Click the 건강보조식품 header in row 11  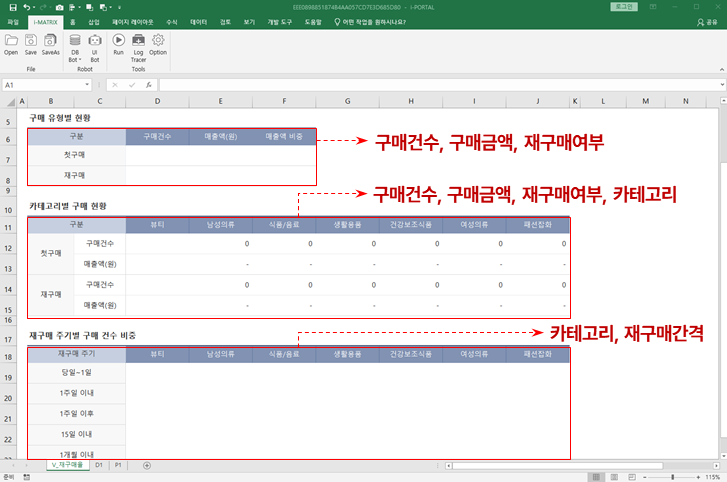coord(411,225)
